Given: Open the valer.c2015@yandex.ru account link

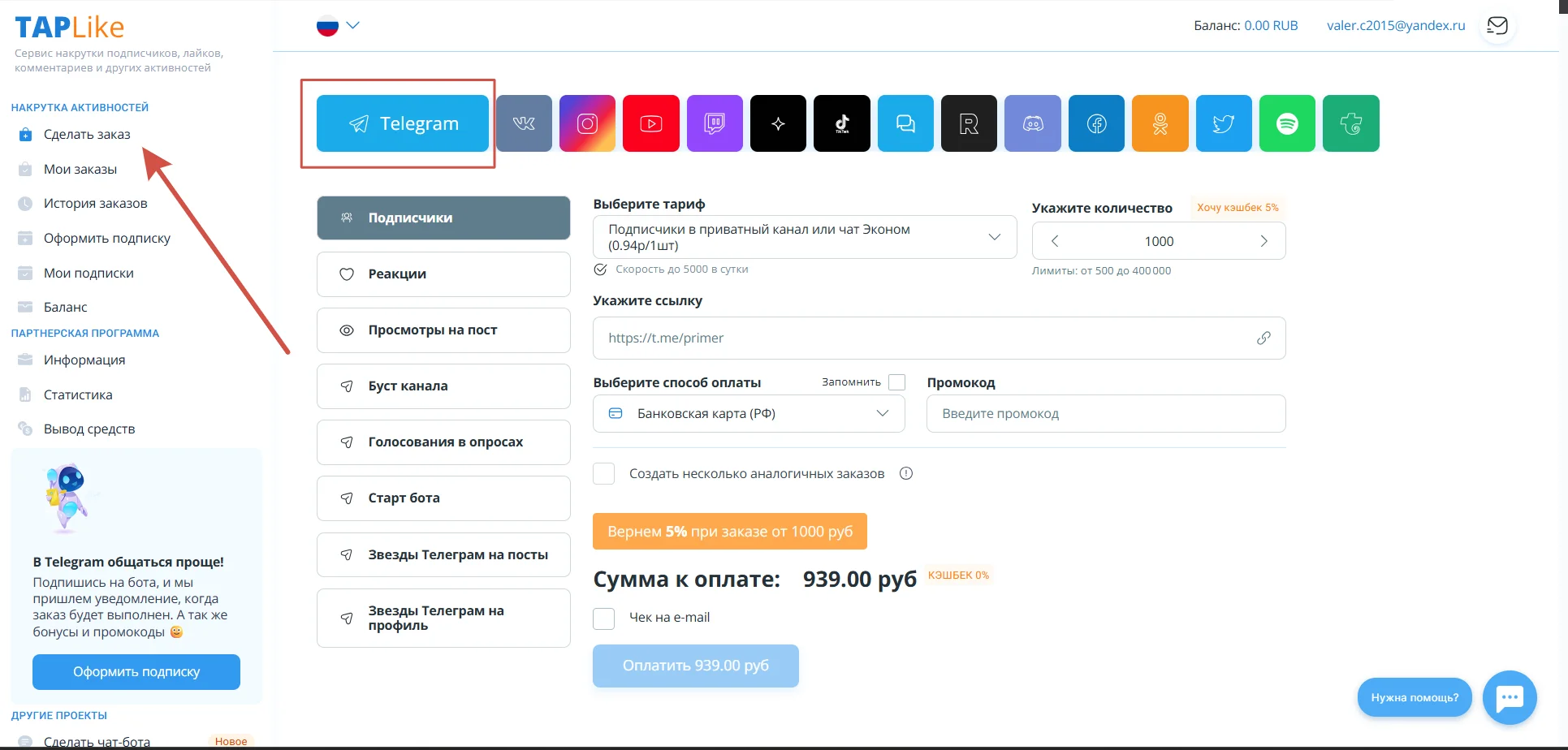Looking at the screenshot, I should pos(1396,26).
